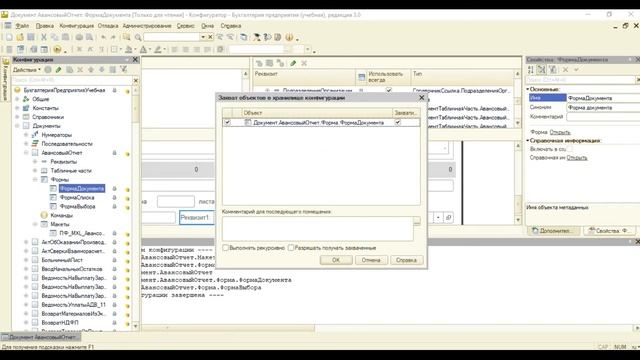Click the orange Help info toolbar icon
Viewport: 640px width, 360px height.
point(289,37)
